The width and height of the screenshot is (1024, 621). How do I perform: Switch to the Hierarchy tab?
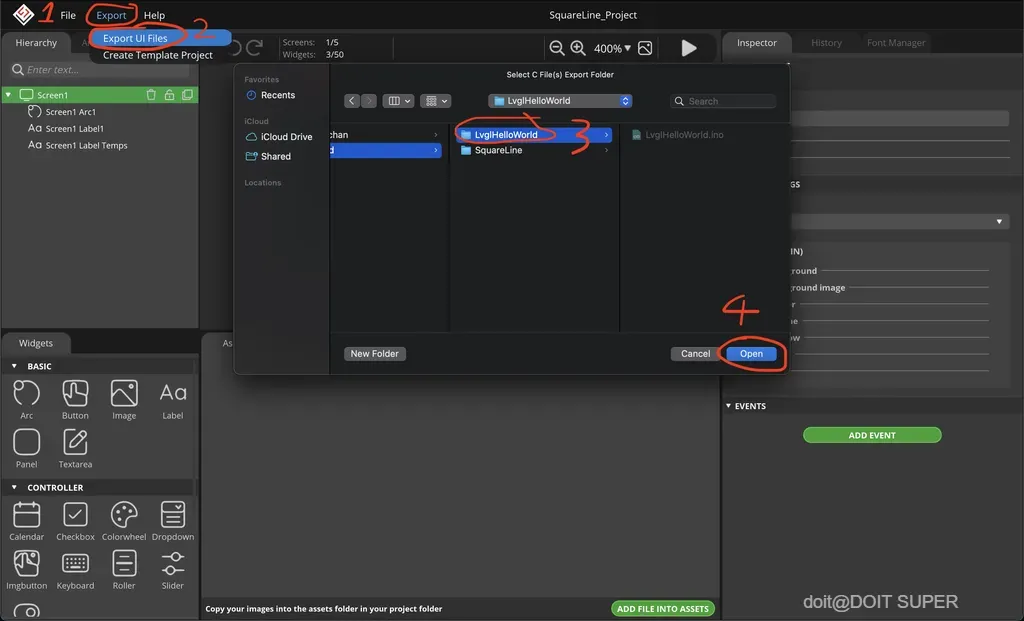(36, 42)
